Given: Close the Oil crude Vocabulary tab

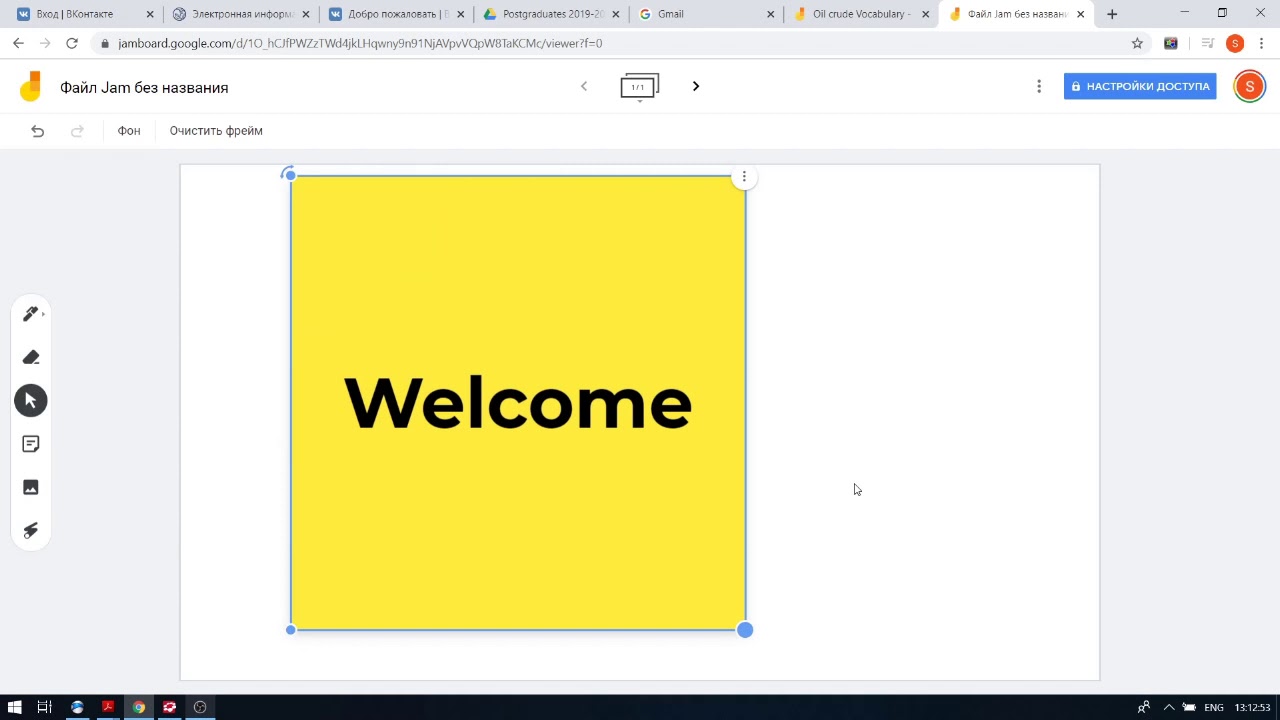Looking at the screenshot, I should click(925, 14).
